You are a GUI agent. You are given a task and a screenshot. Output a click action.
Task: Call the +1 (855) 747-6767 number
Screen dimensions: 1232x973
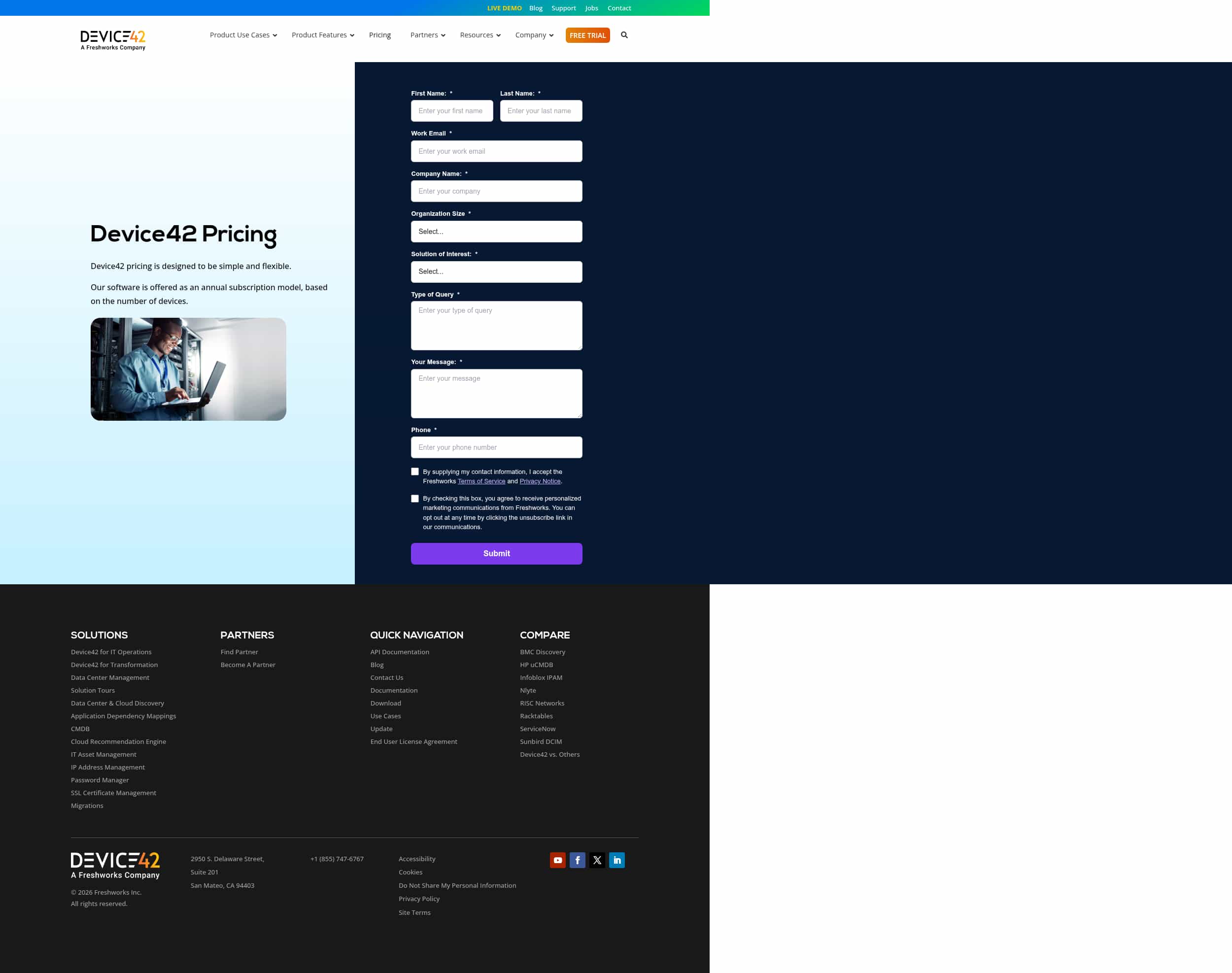pos(337,859)
